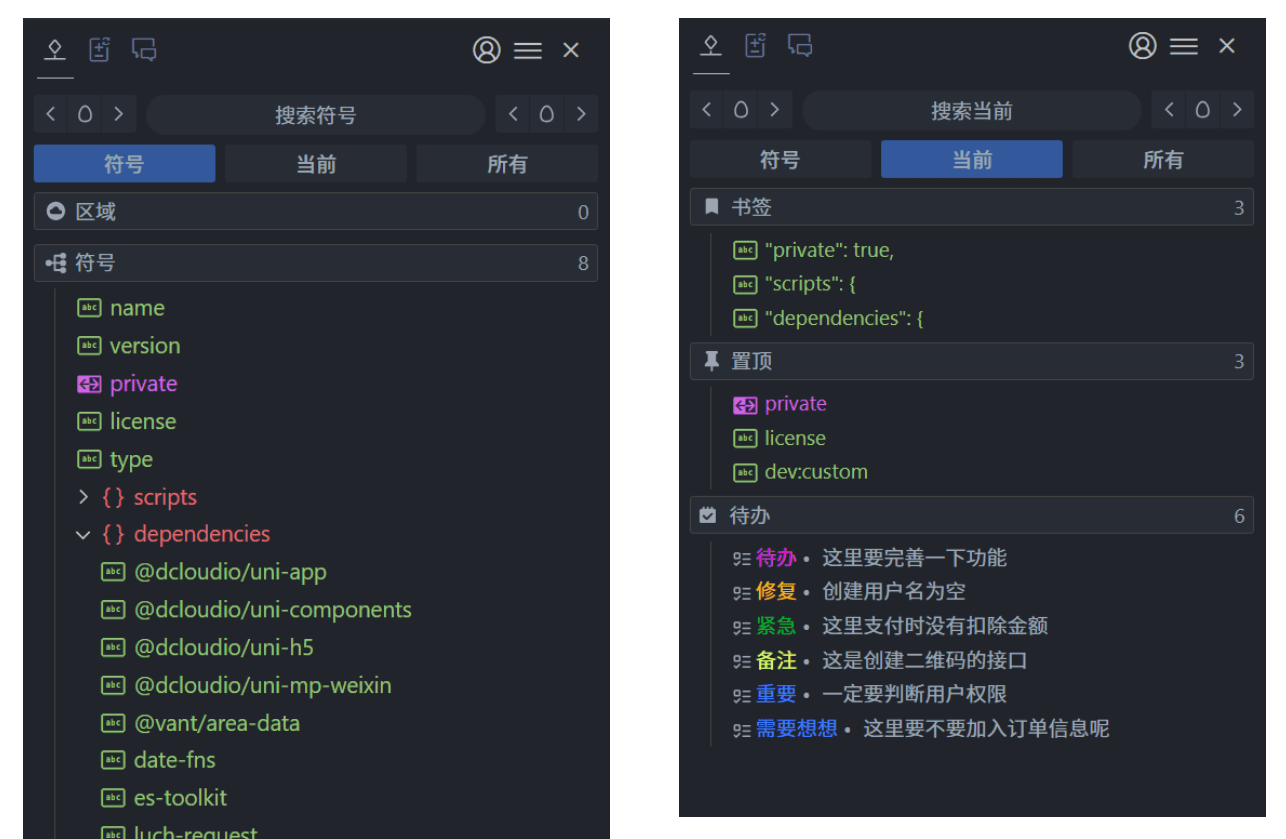Open the chat bubbles icon in right panel
The image size is (1286, 839).
pyautogui.click(x=800, y=45)
